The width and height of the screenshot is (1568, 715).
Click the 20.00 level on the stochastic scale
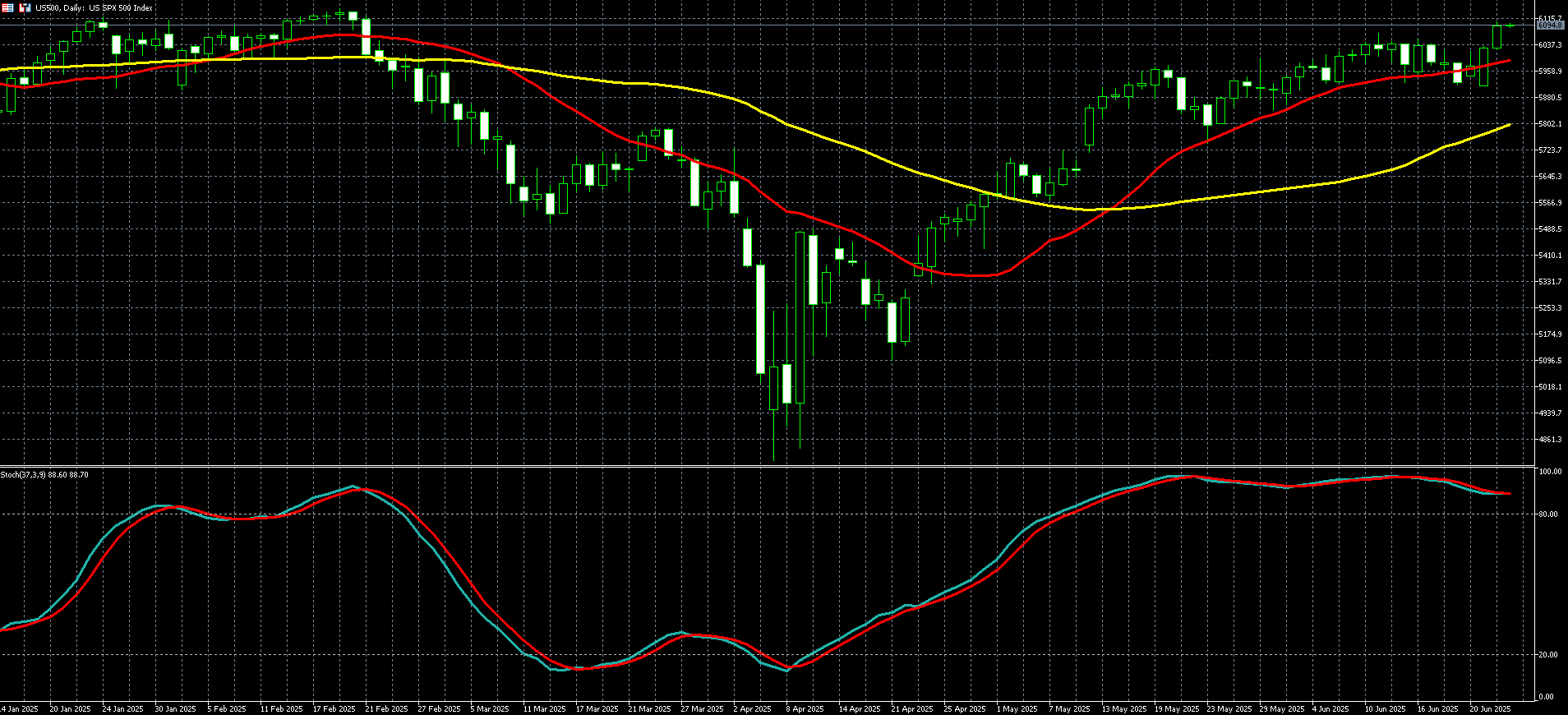[1548, 655]
